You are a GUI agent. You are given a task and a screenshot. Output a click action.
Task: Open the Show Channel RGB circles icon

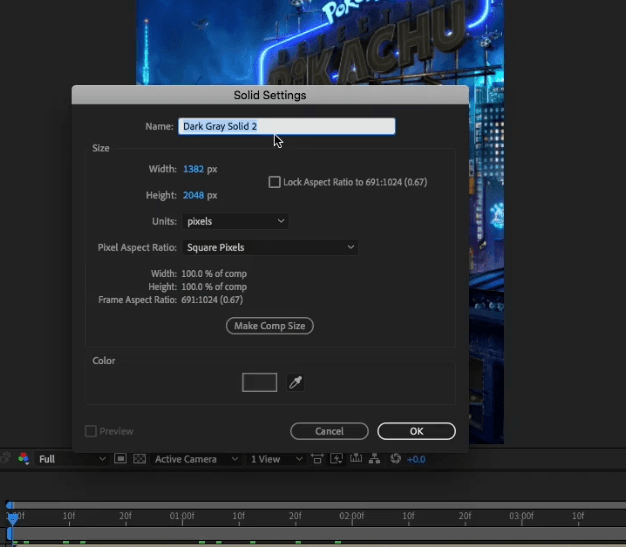coord(24,459)
